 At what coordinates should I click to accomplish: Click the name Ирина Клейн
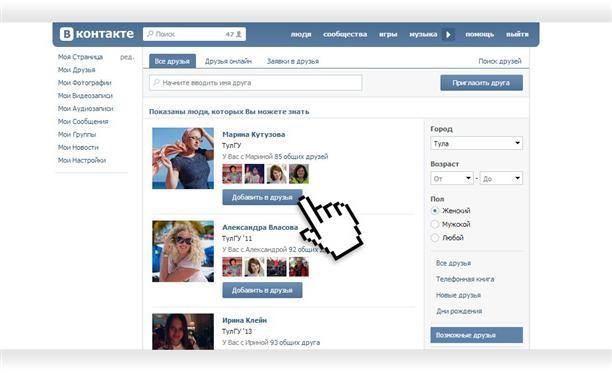click(x=245, y=320)
